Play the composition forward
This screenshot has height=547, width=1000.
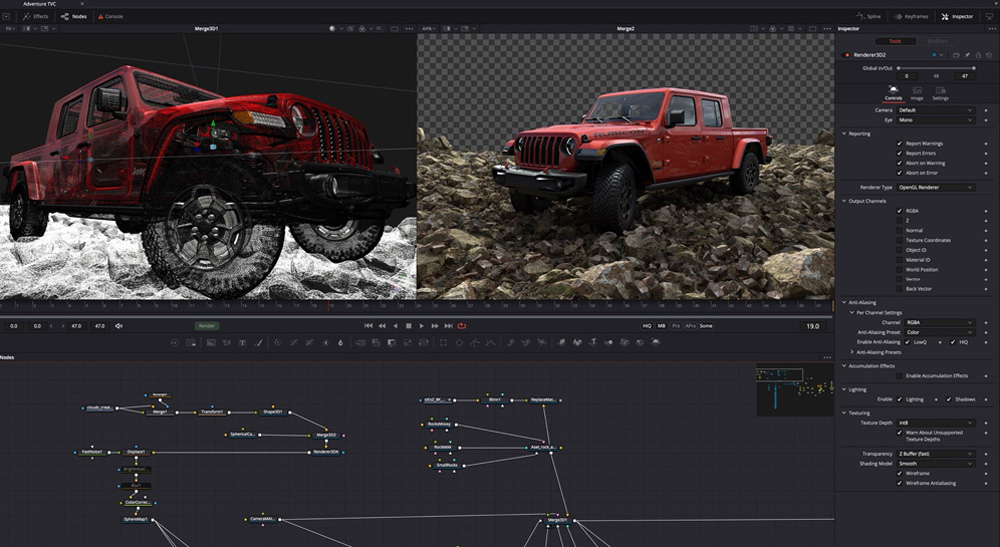point(422,326)
